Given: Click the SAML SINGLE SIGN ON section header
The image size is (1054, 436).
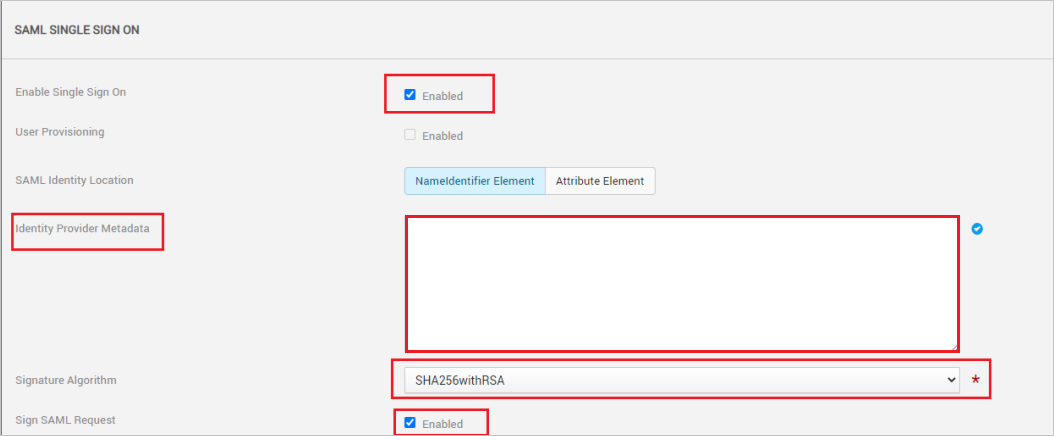Looking at the screenshot, I should click(77, 30).
